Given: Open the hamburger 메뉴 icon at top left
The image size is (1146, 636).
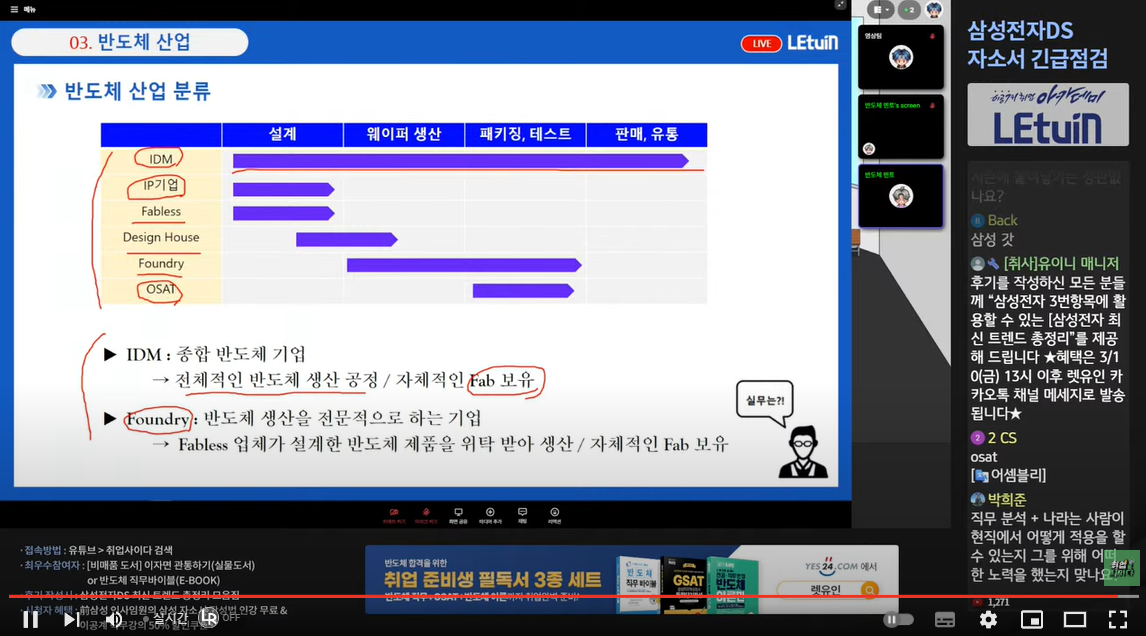Looking at the screenshot, I should 14,10.
